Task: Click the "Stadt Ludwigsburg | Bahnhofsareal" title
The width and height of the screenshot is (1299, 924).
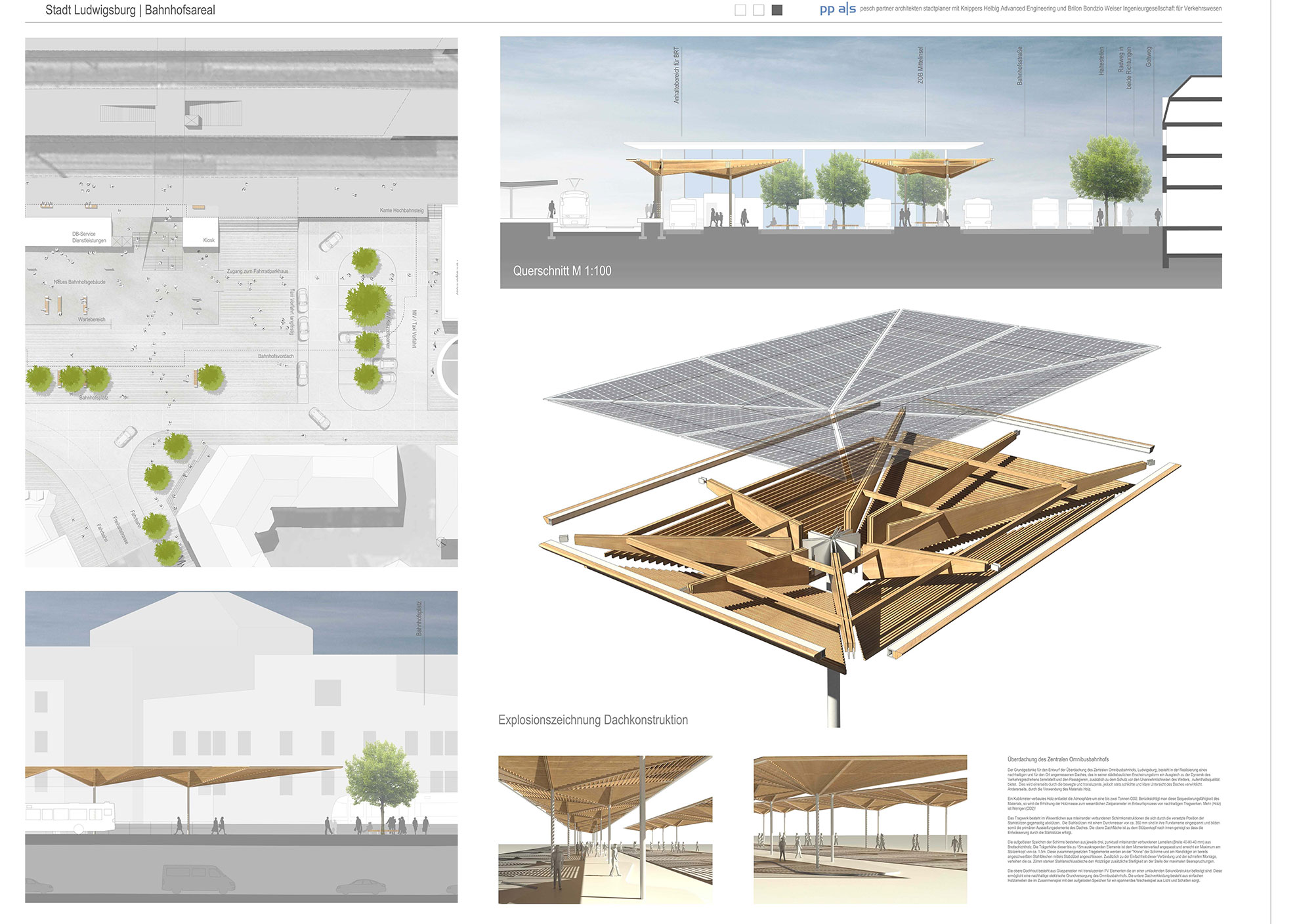Action: tap(130, 10)
